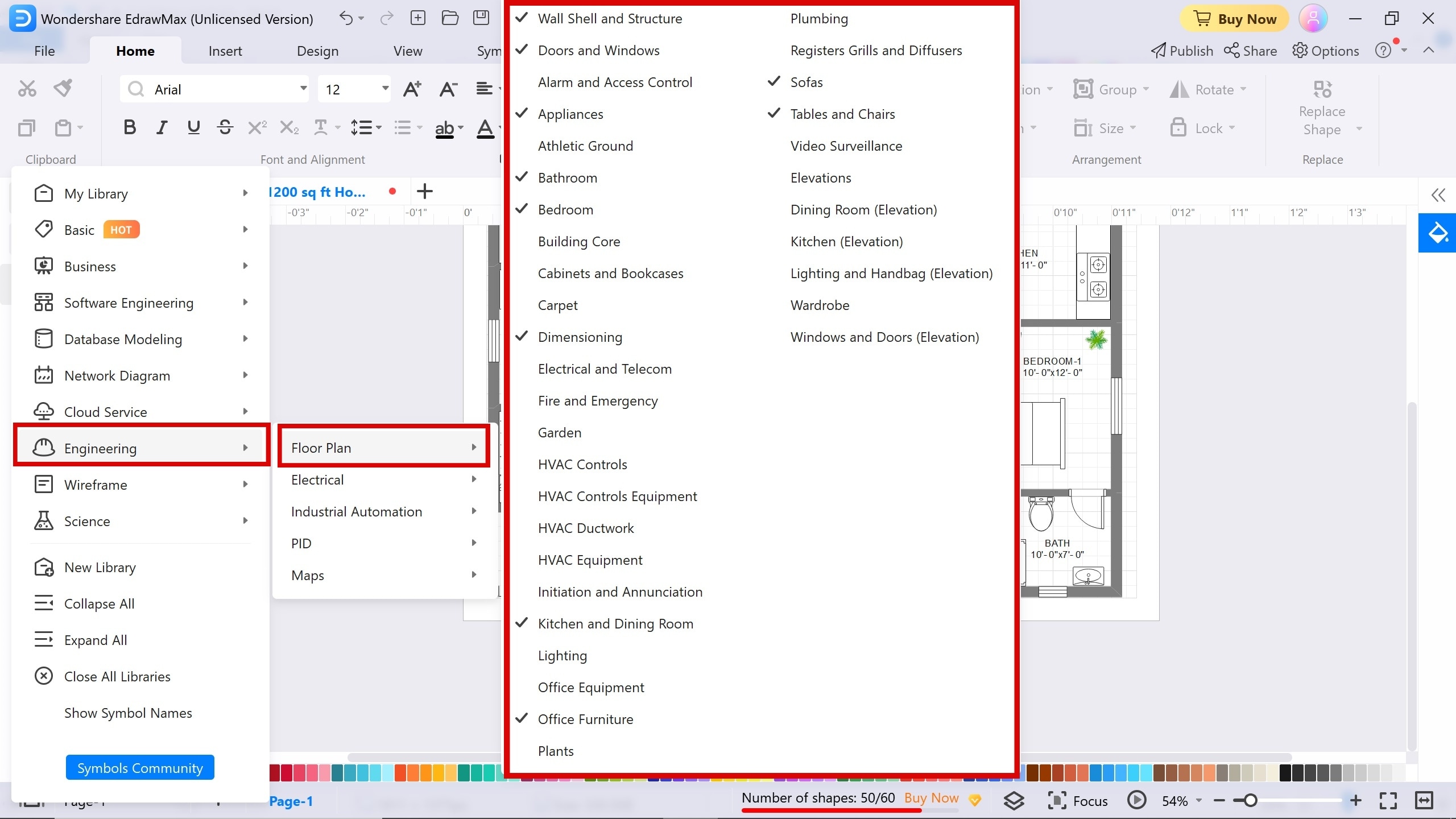Apply Superscript formatting
The height and width of the screenshot is (819, 1456).
(x=257, y=127)
